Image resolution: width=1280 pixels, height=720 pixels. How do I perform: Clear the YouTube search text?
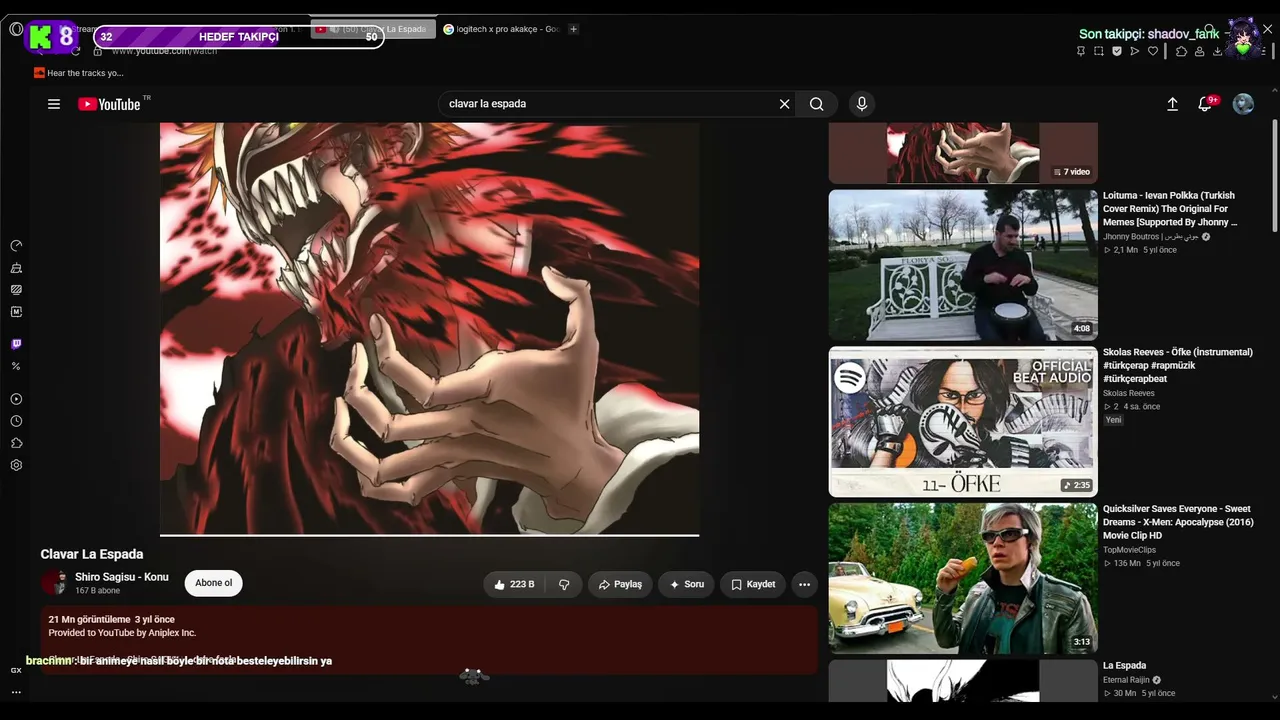(x=784, y=104)
